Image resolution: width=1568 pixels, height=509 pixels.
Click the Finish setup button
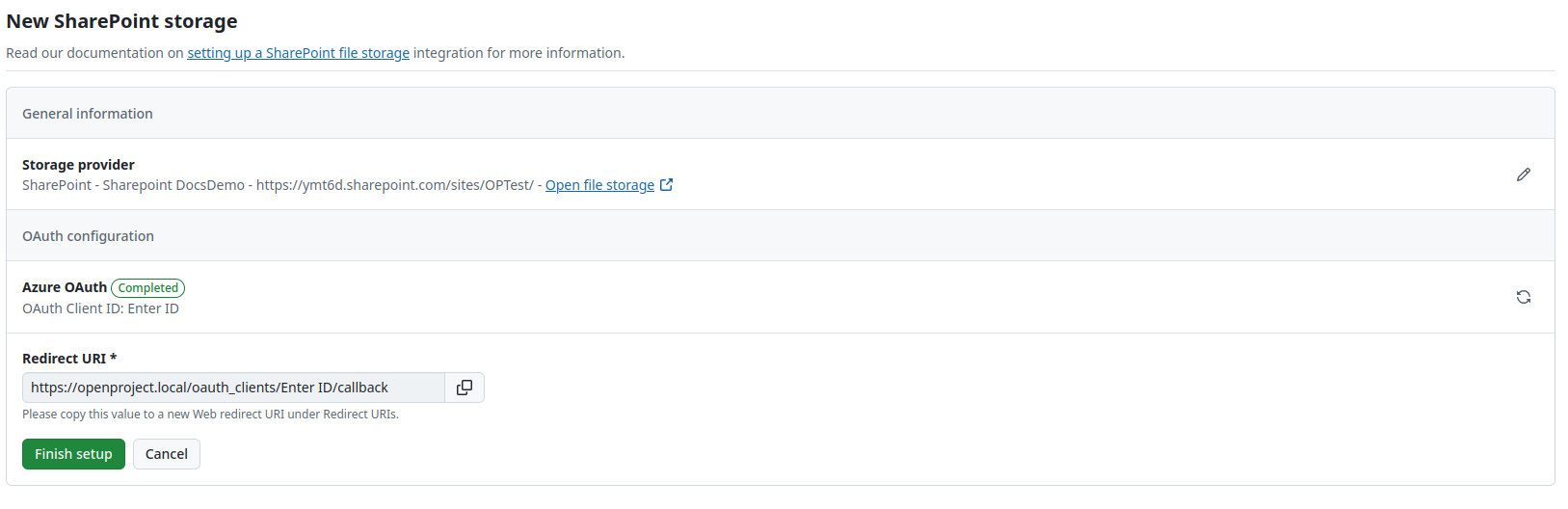tap(73, 454)
